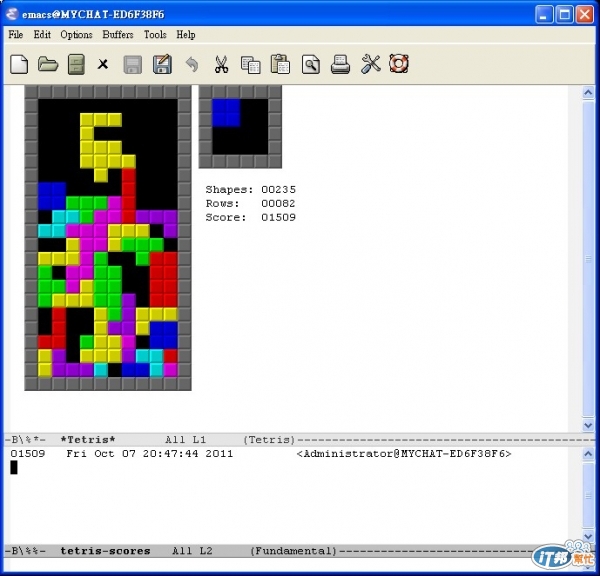Open Help with the lifebuoy icon
Screen dimensions: 600x576
coord(399,64)
